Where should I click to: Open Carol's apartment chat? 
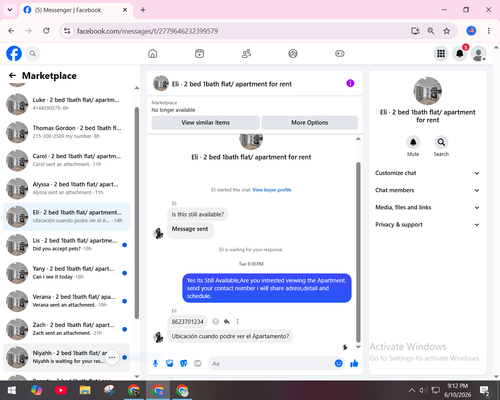click(x=66, y=160)
